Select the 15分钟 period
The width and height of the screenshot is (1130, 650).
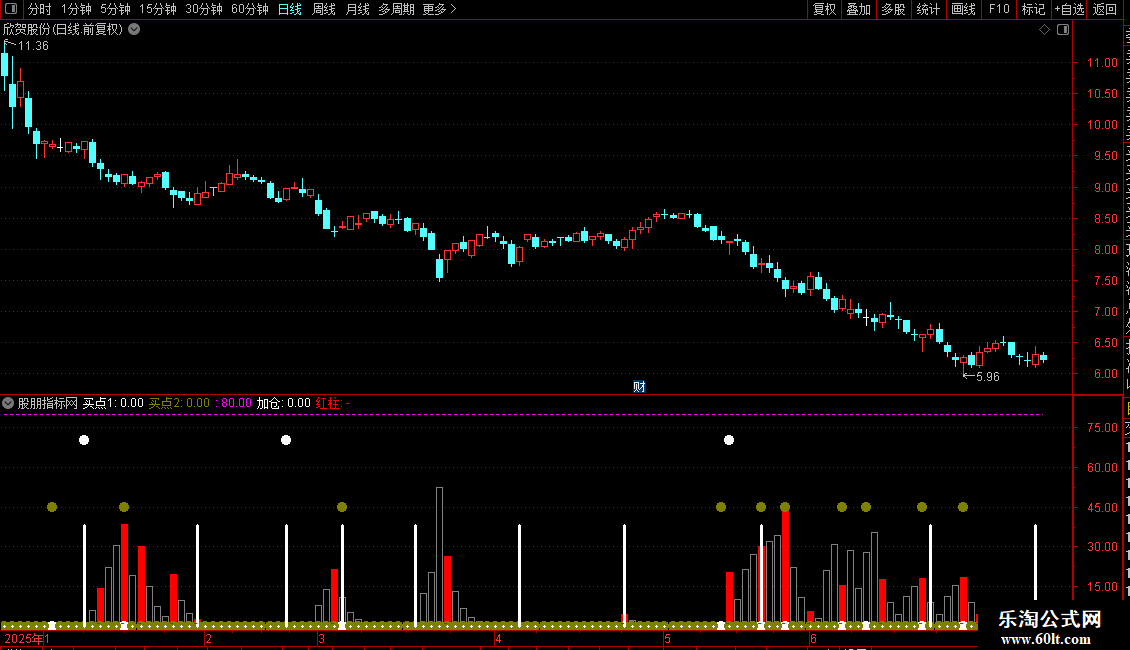point(157,9)
